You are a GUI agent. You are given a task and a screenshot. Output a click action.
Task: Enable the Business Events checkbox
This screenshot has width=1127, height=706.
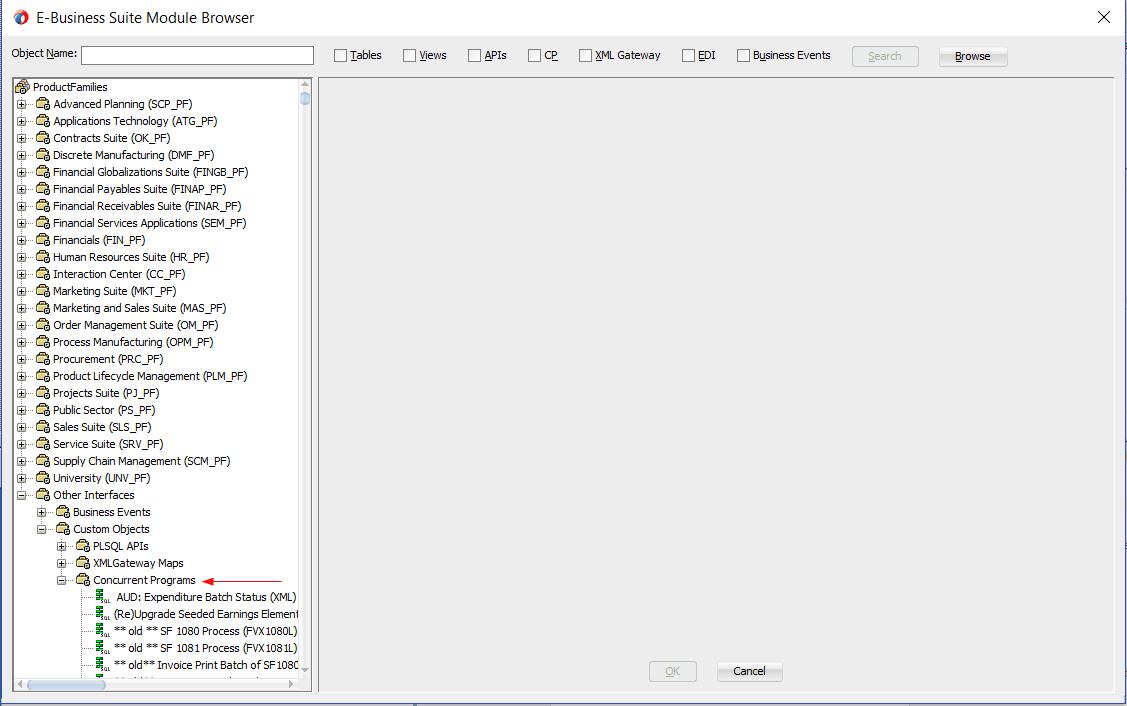pyautogui.click(x=743, y=55)
